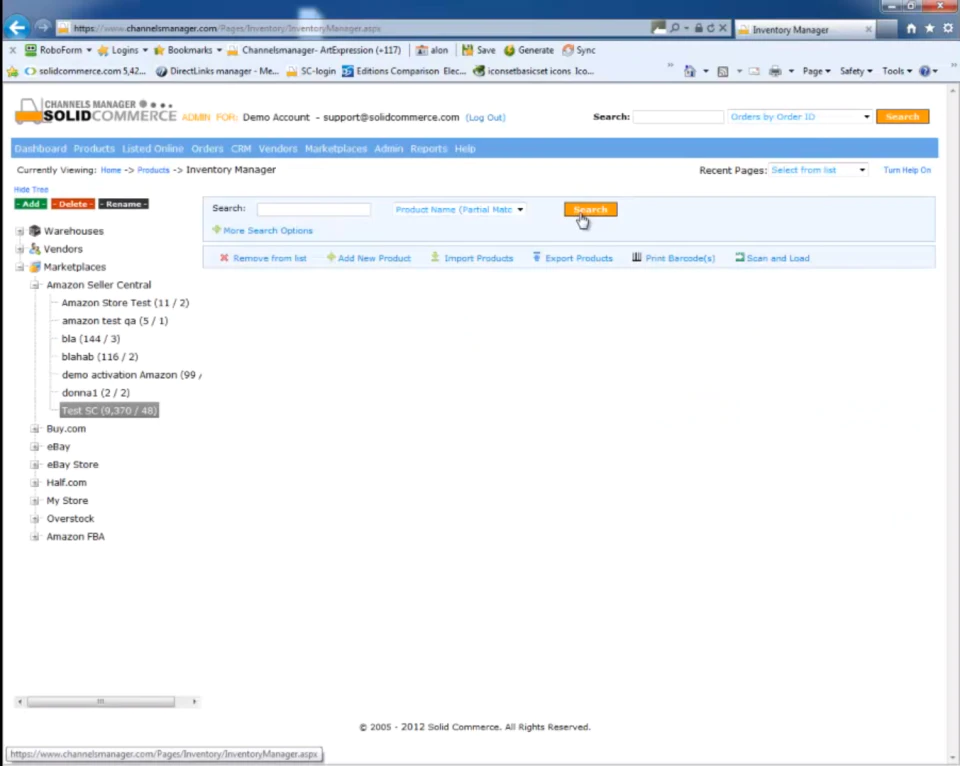Collapse the Marketplaces tree node
Viewport: 960px width, 766px height.
[x=20, y=267]
